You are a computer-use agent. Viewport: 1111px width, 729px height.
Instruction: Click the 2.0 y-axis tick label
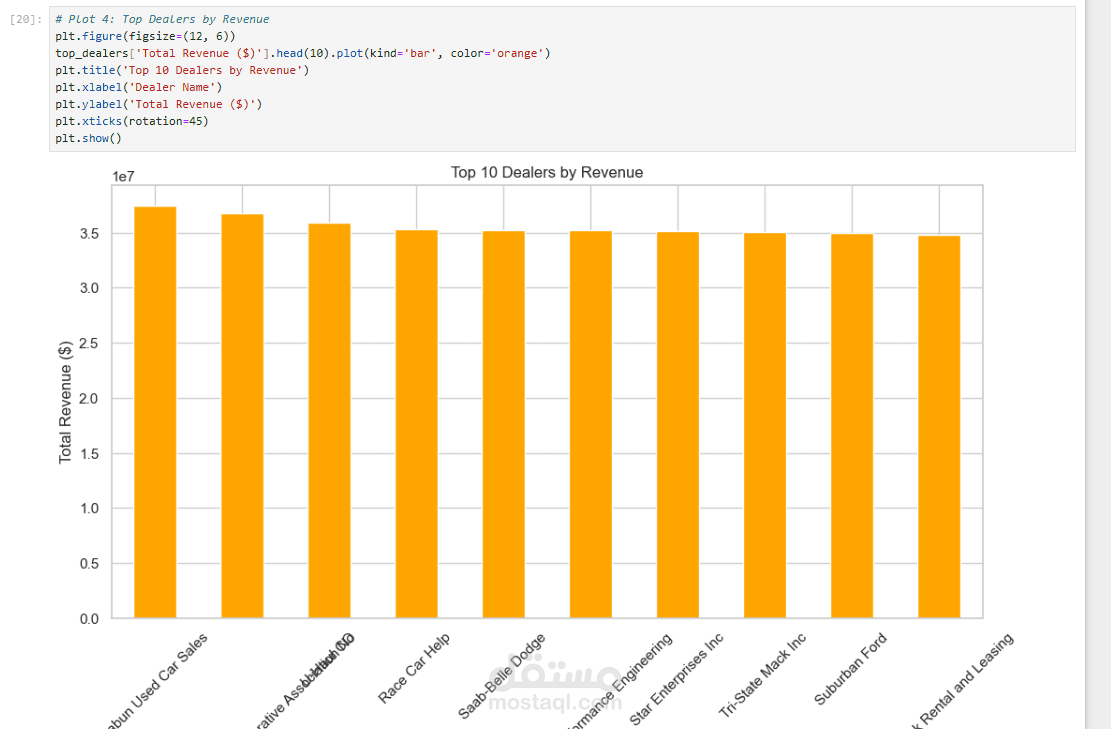[x=89, y=399]
